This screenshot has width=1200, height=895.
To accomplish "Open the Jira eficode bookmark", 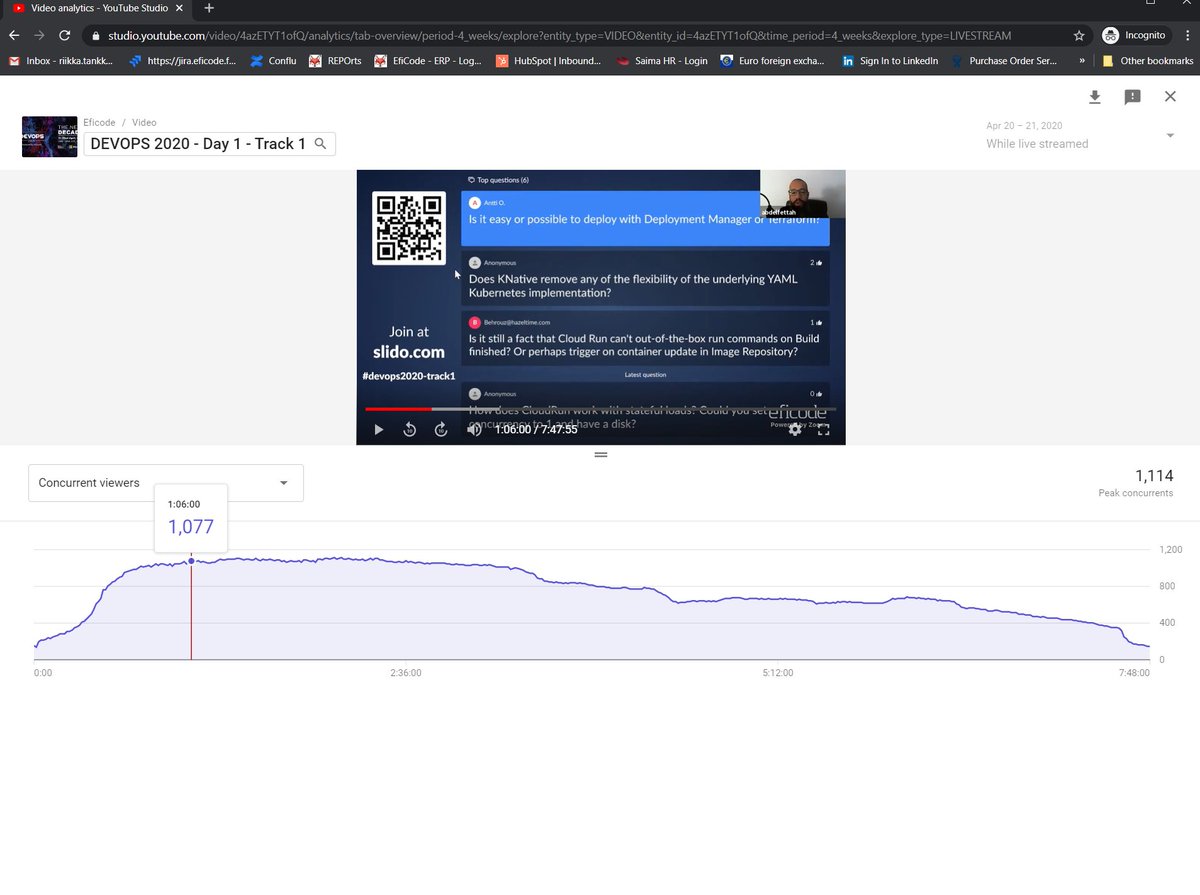I will pyautogui.click(x=183, y=61).
